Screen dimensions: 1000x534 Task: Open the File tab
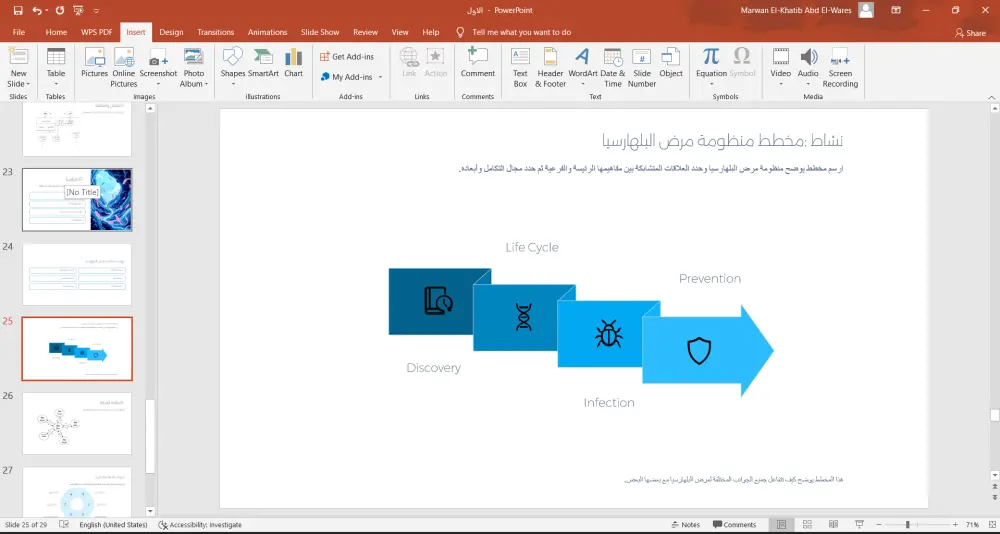point(19,32)
